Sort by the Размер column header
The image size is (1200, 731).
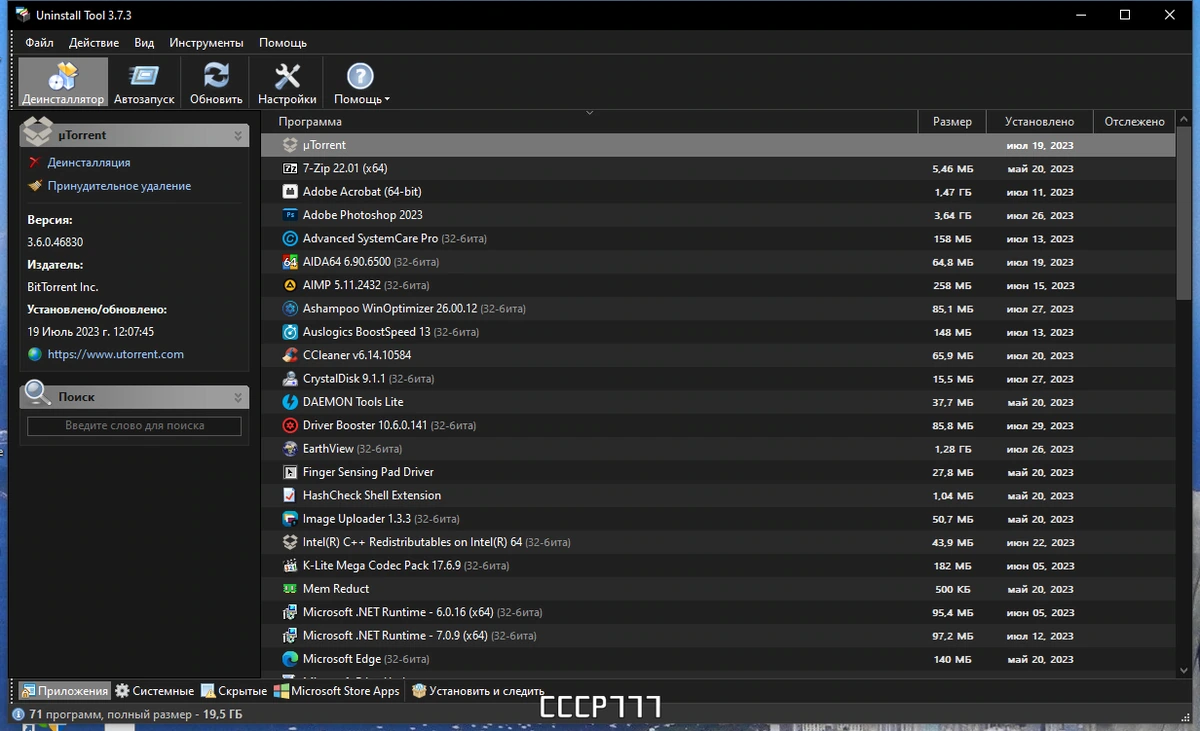[x=952, y=121]
